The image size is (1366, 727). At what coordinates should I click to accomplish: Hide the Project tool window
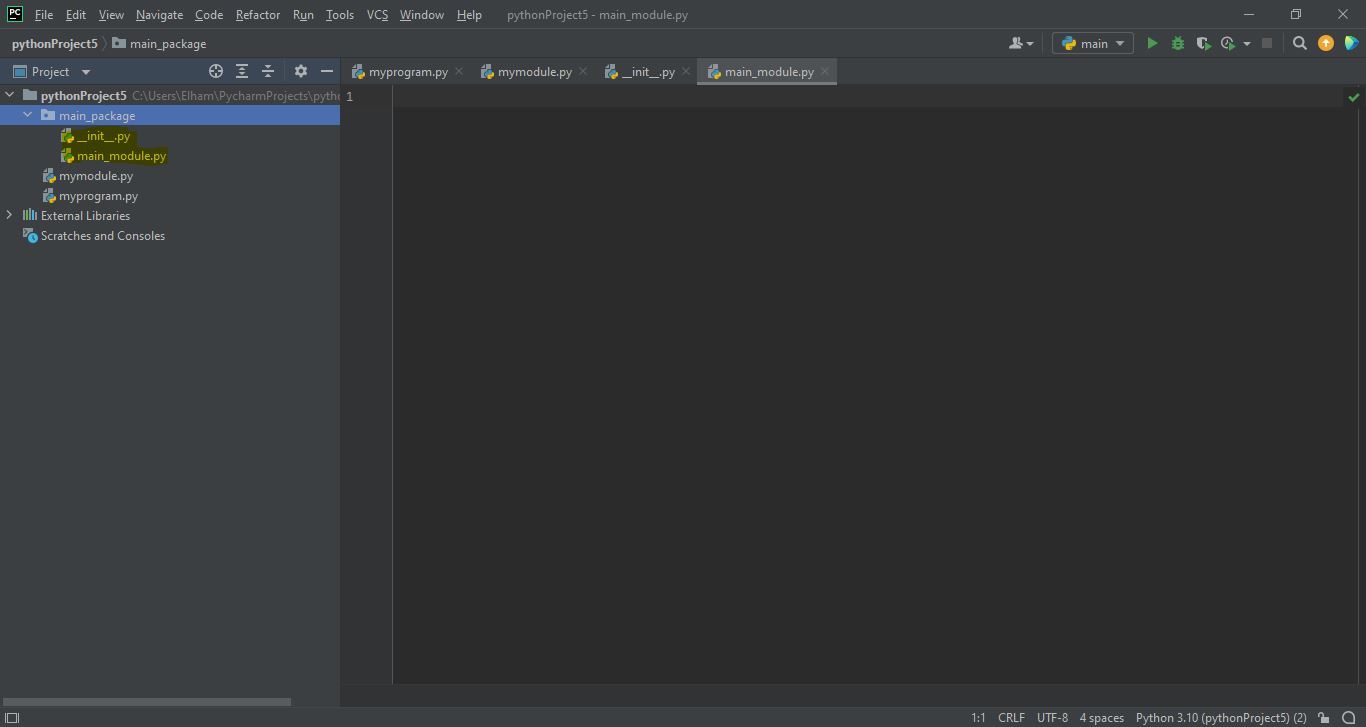pyautogui.click(x=326, y=71)
